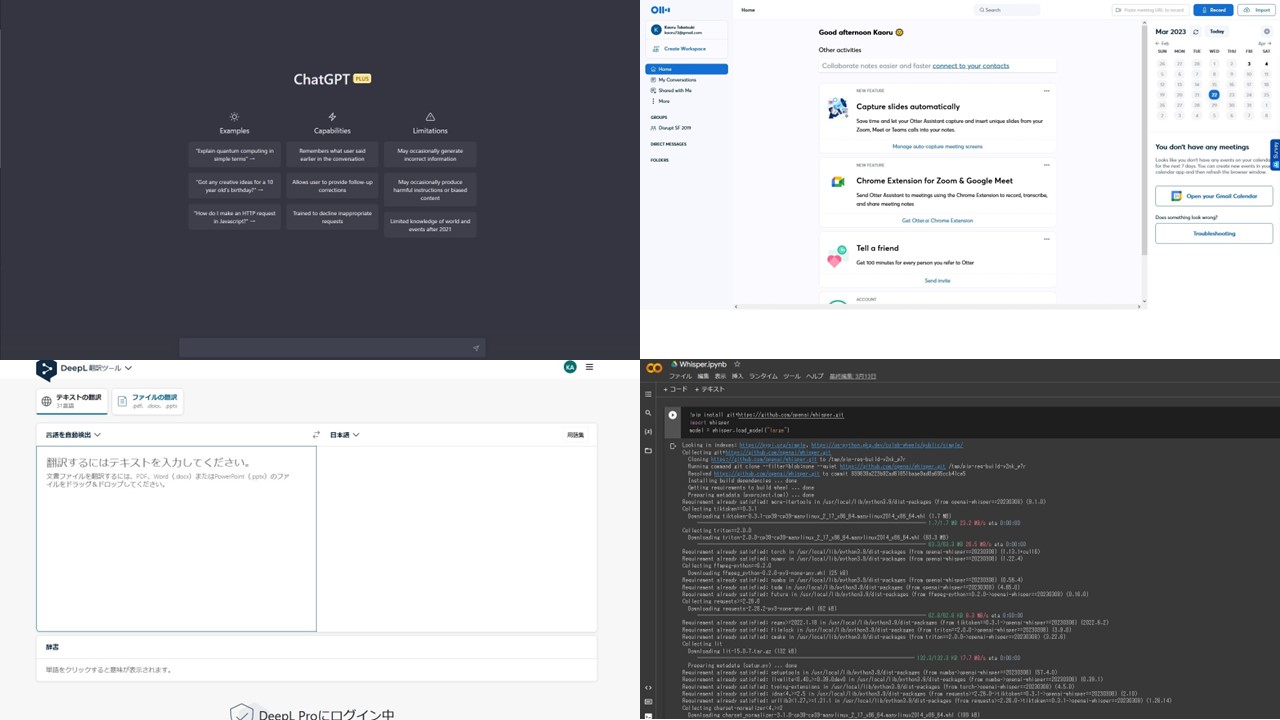Click the blue Record button in Otter
This screenshot has width=1280, height=720.
pos(1213,10)
